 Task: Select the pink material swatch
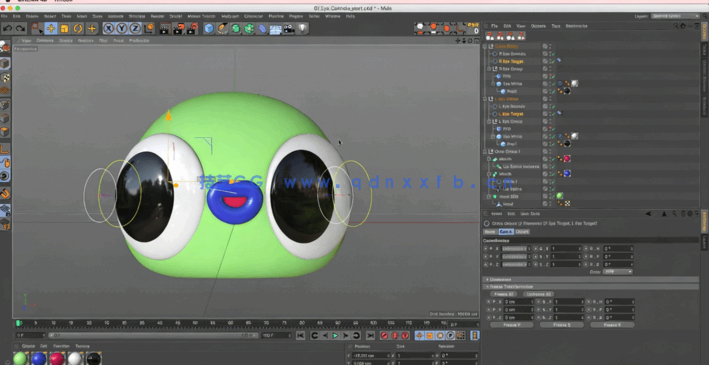pyautogui.click(x=57, y=359)
